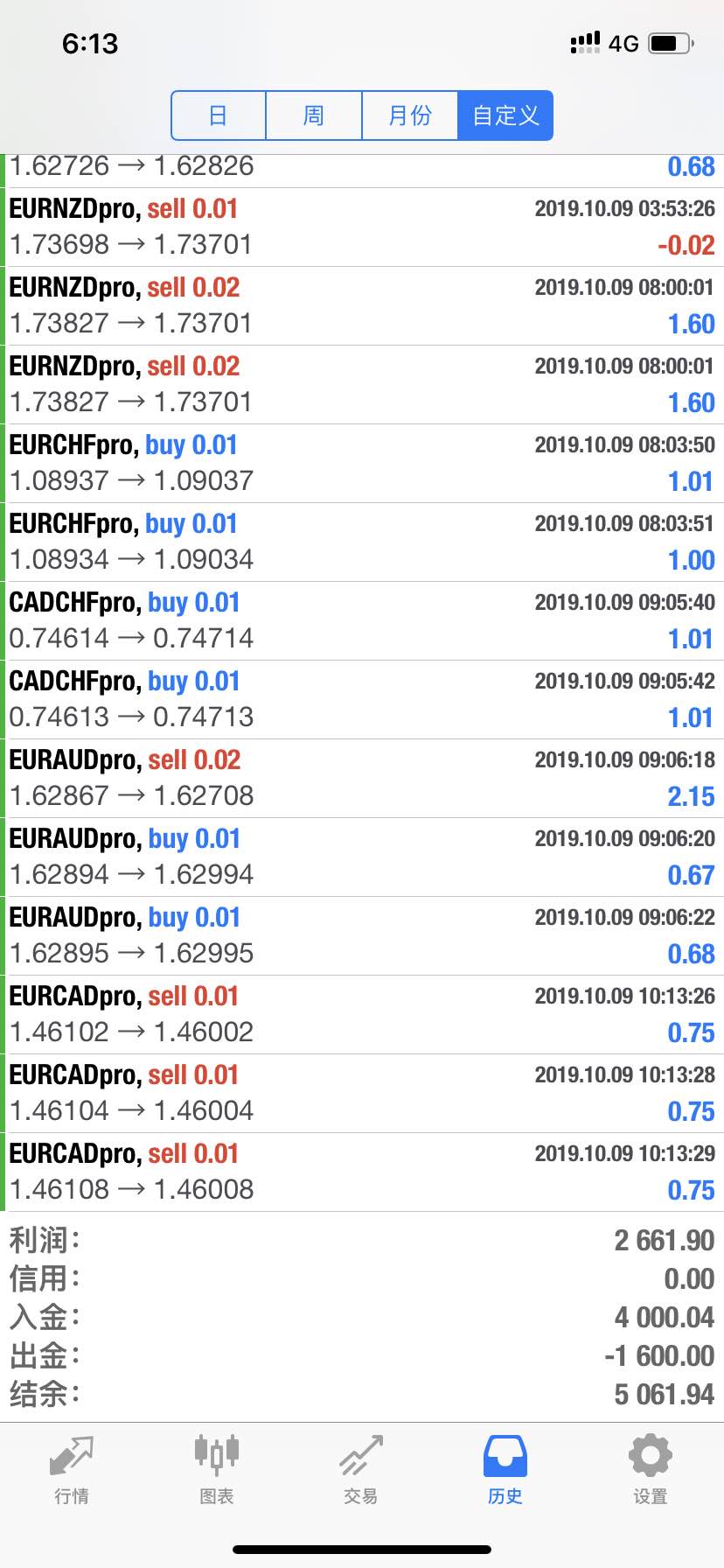The height and width of the screenshot is (1568, 724).
Task: Tap the 6:13 status bar clock
Action: 90,44
